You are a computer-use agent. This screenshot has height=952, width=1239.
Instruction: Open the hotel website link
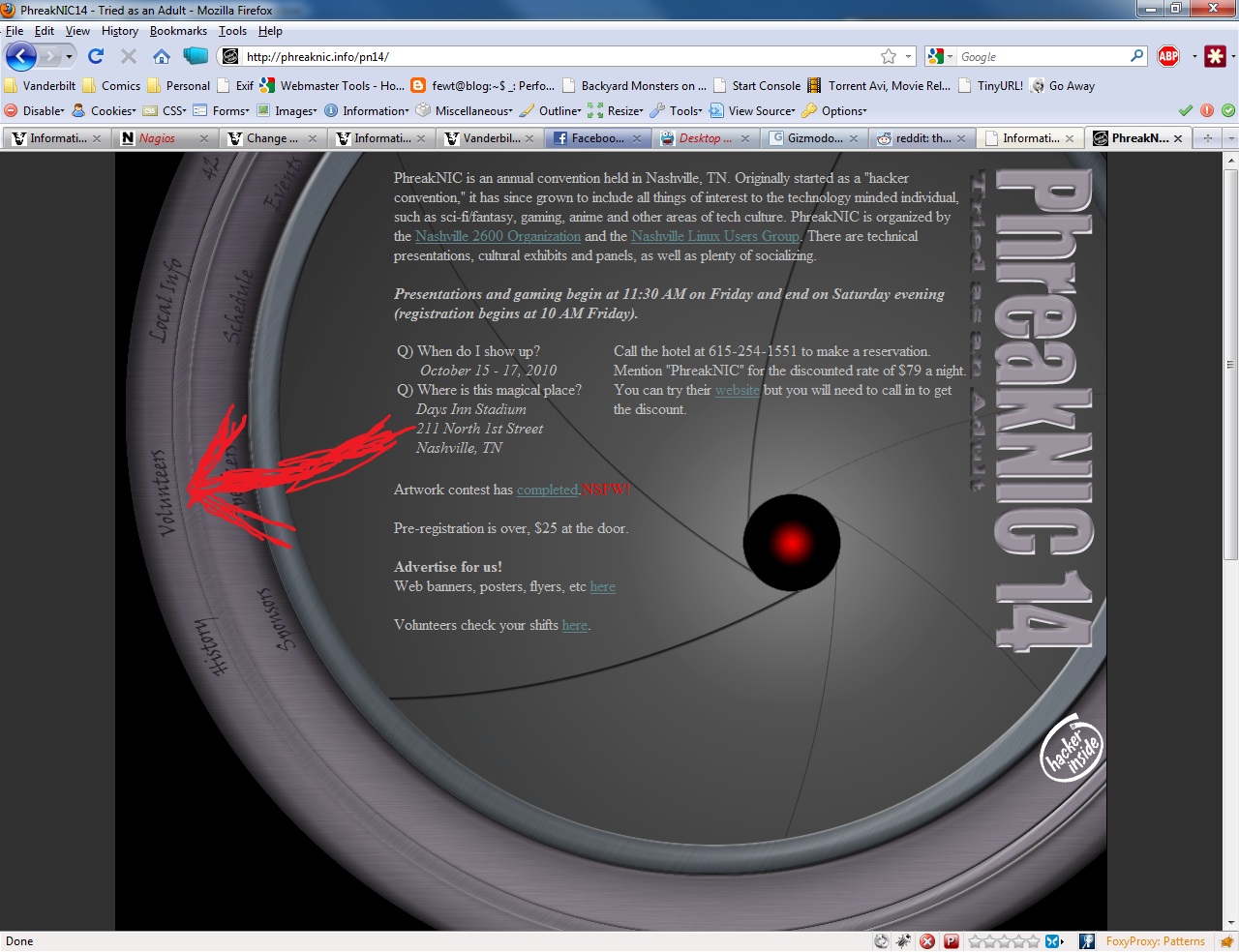pos(738,390)
